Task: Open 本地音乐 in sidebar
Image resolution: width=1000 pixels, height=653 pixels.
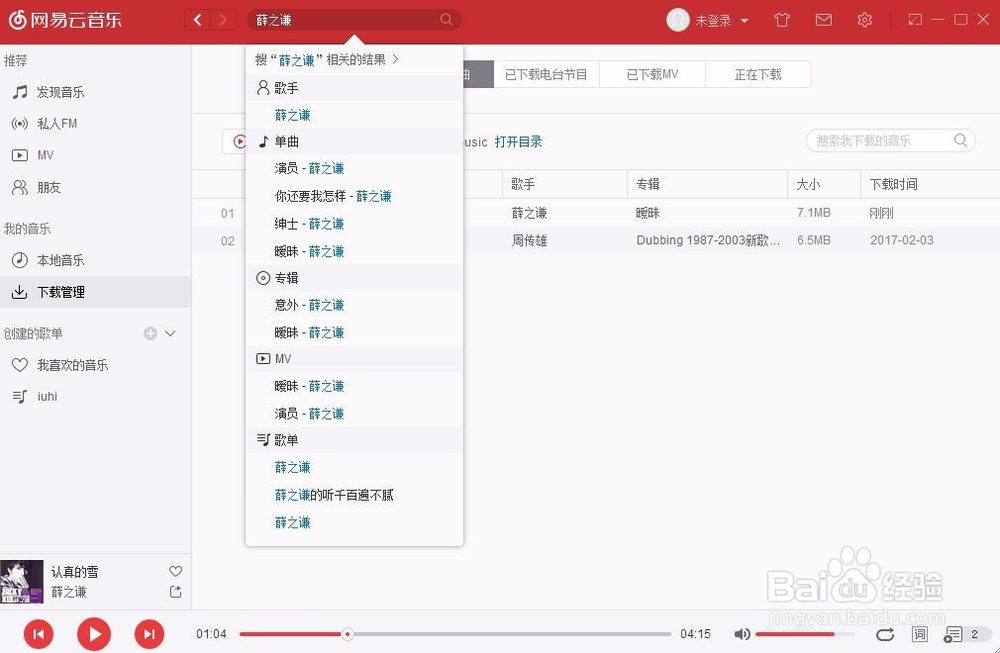Action: click(x=96, y=260)
